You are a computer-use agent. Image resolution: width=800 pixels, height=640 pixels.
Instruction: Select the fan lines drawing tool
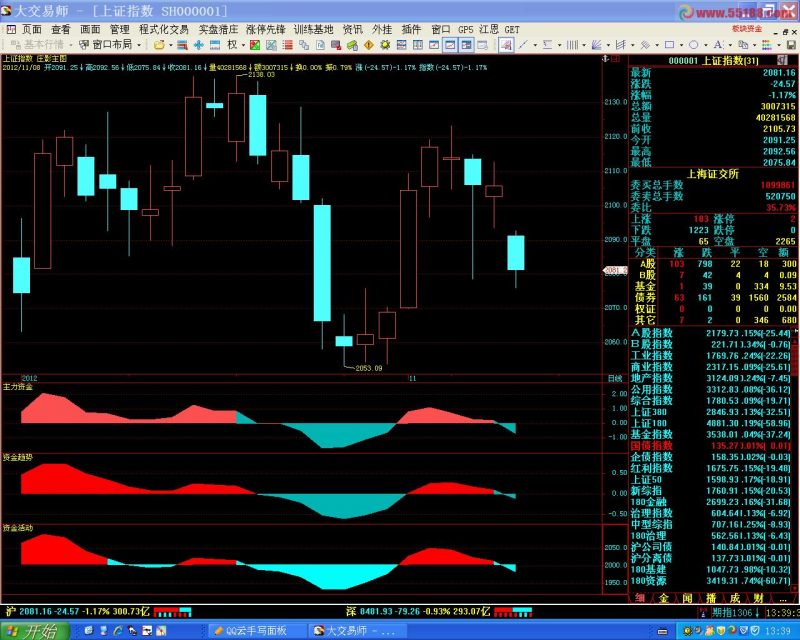coord(596,45)
